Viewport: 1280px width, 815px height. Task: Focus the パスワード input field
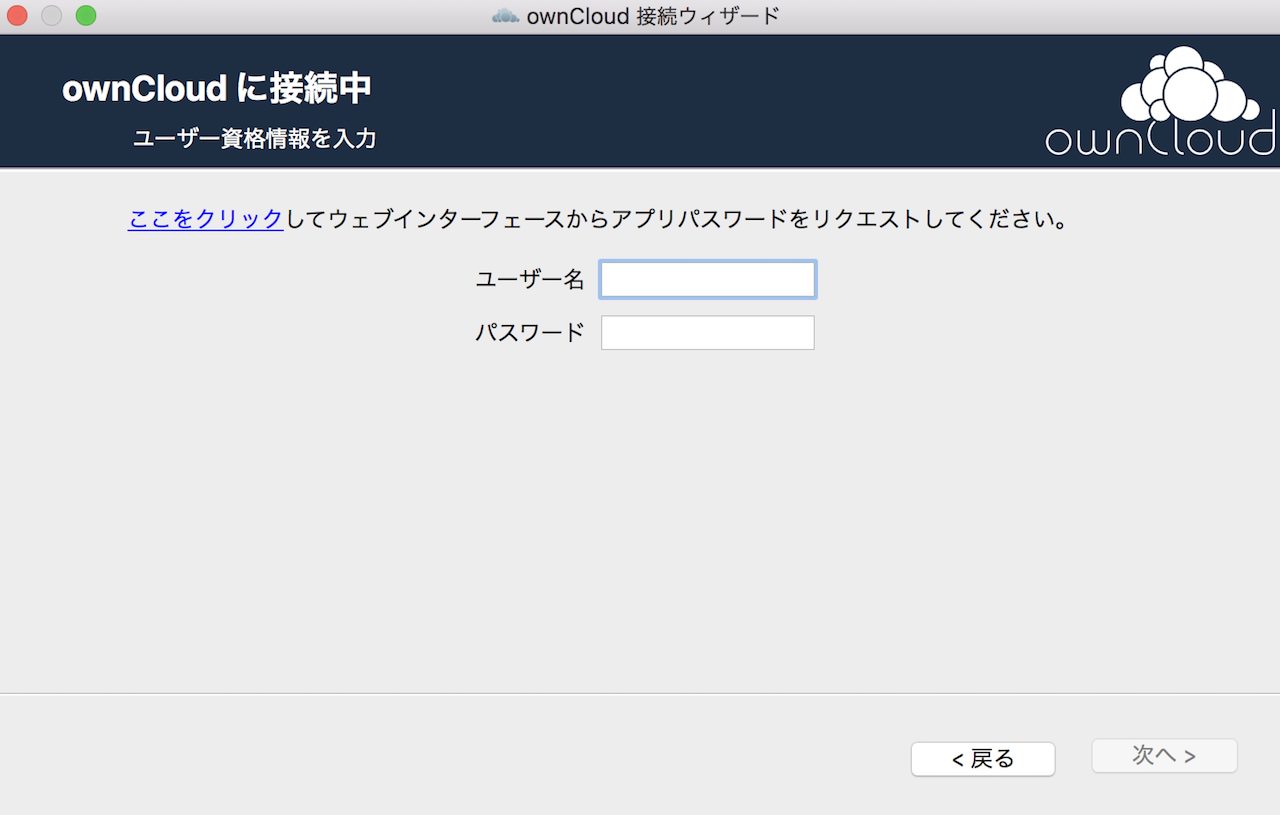[708, 333]
